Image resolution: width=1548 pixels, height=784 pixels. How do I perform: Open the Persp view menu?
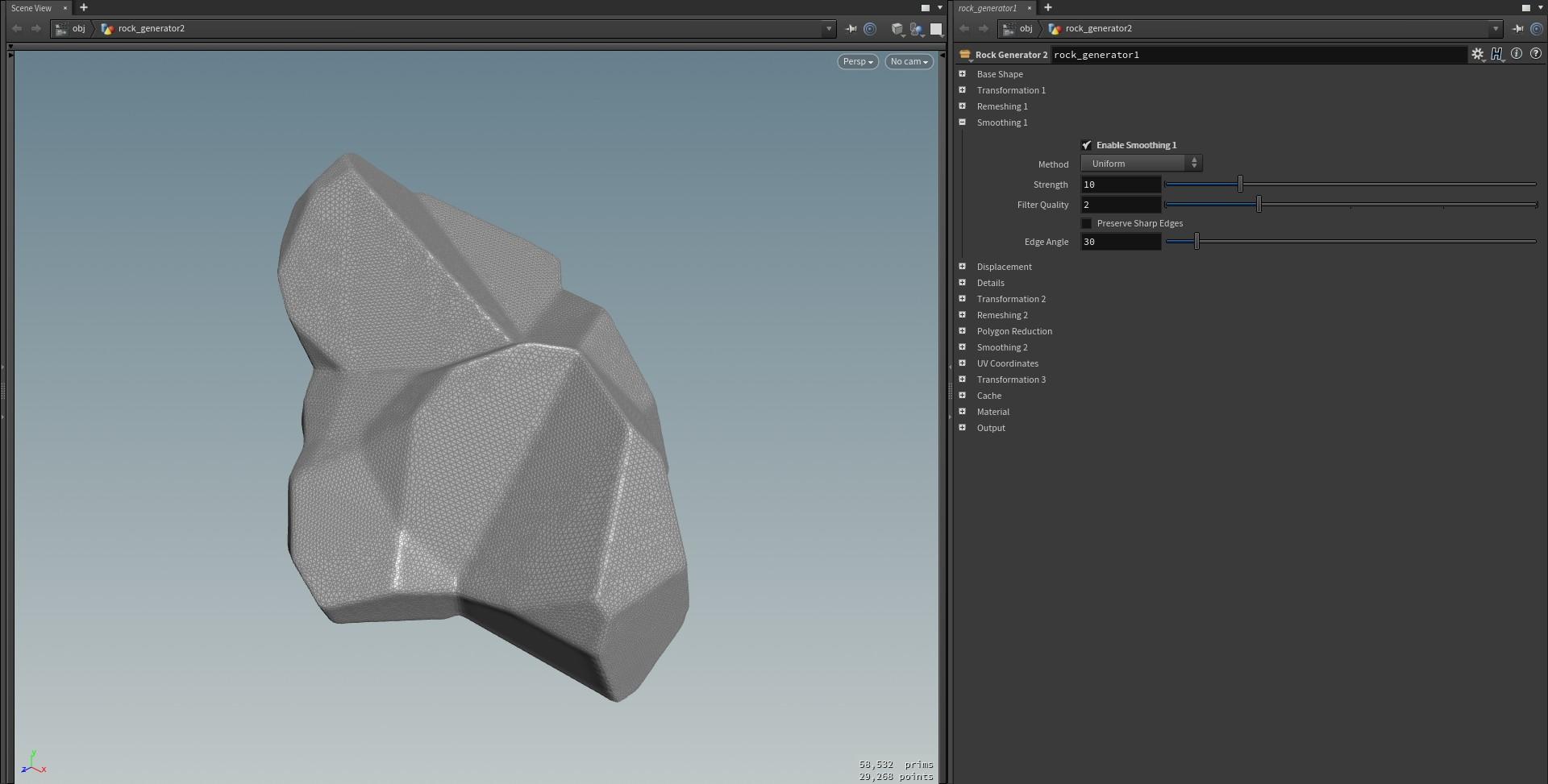tap(857, 61)
